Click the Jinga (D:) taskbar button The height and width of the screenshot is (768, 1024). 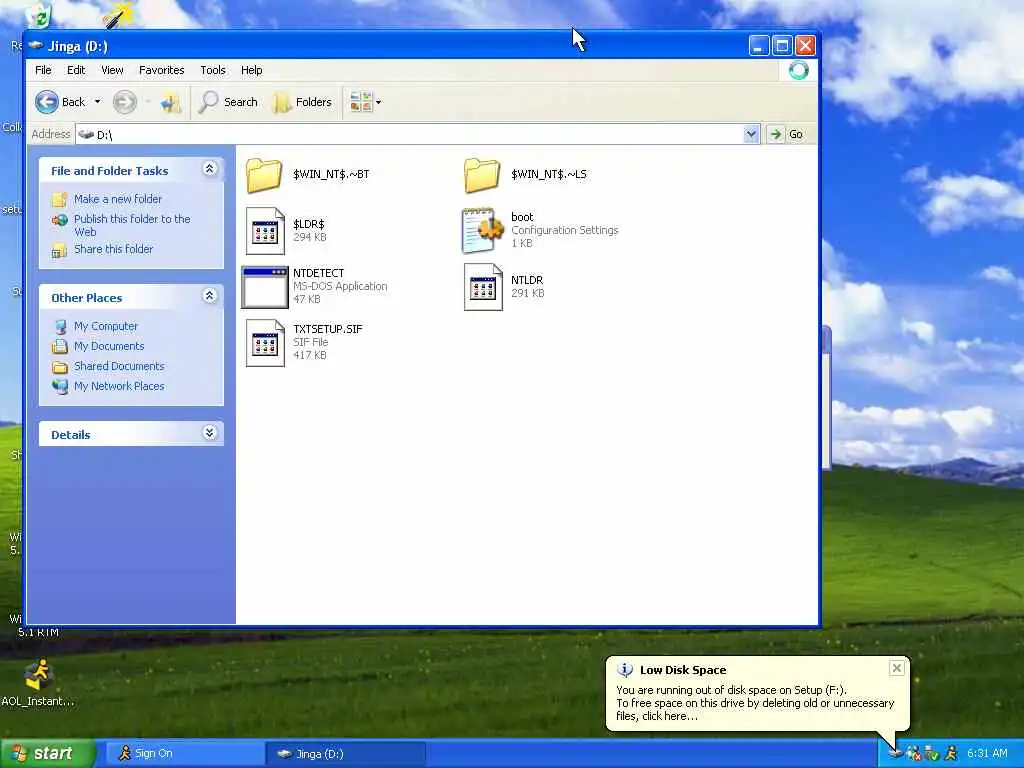tap(345, 754)
